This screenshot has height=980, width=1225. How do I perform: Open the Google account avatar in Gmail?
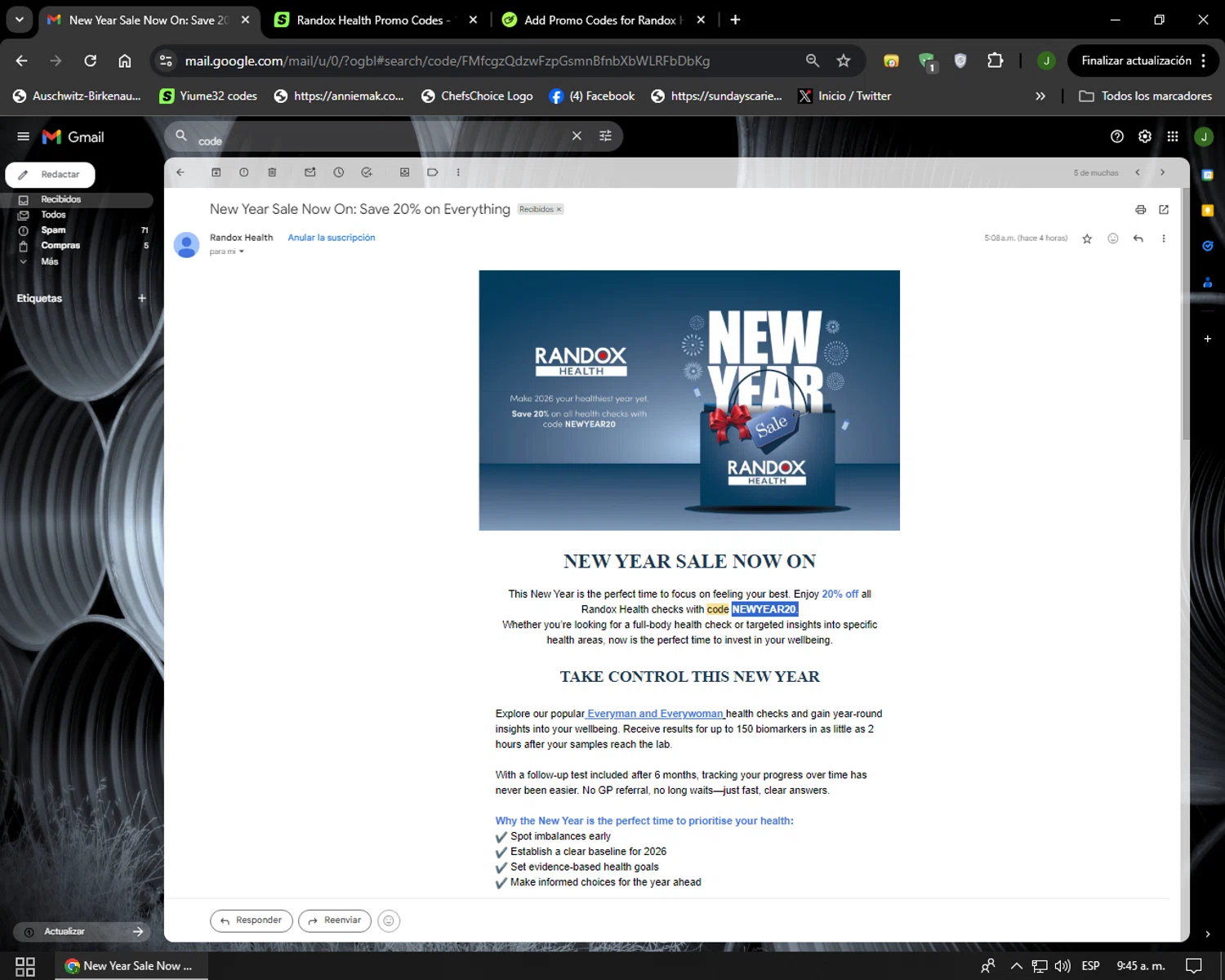pyautogui.click(x=1204, y=136)
